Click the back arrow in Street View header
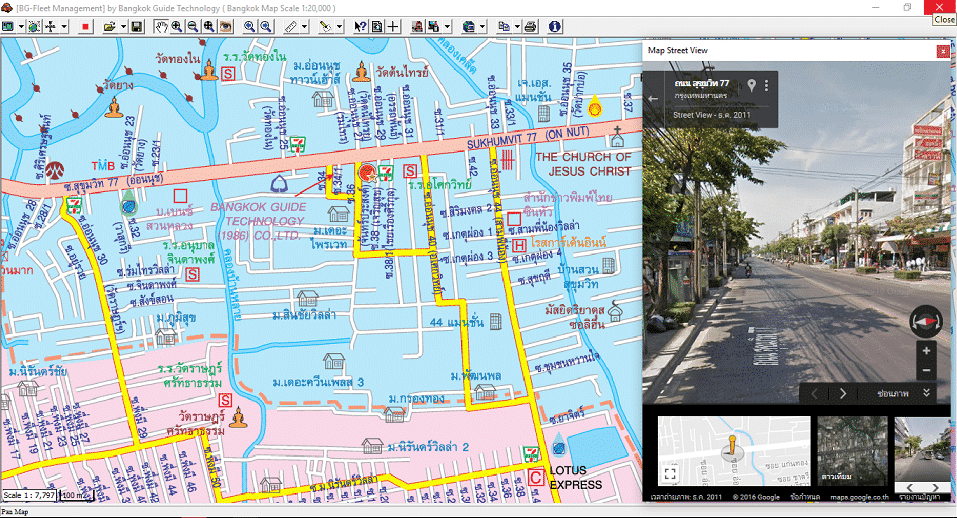This screenshot has height=518, width=957. pos(653,99)
